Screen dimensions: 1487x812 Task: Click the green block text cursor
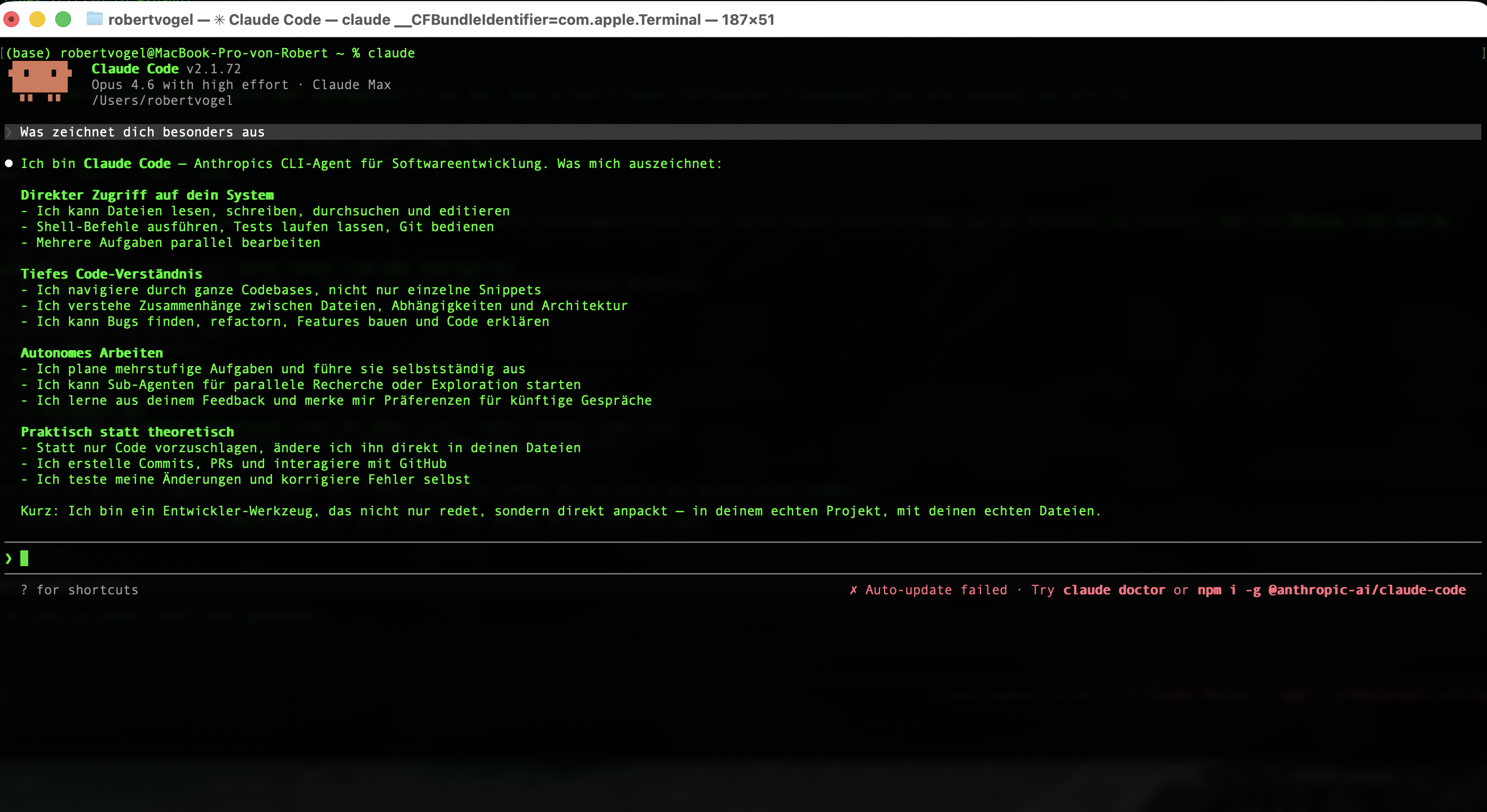(x=24, y=558)
